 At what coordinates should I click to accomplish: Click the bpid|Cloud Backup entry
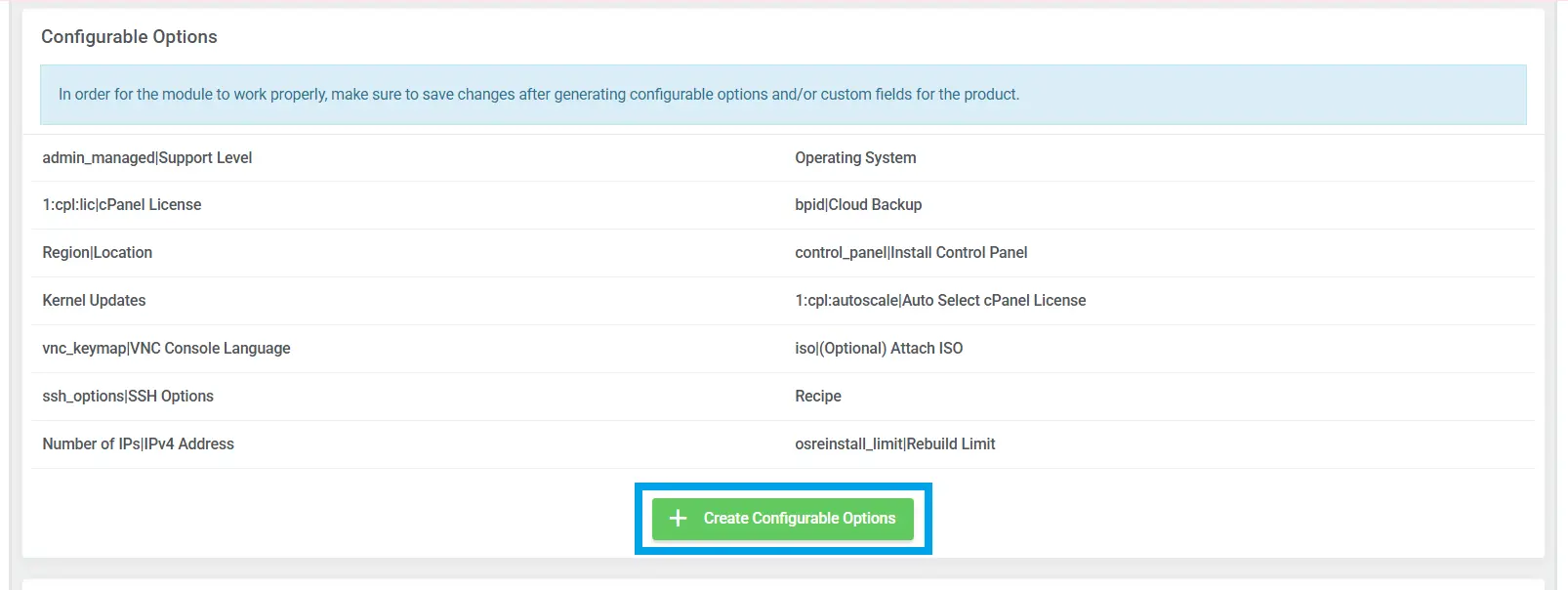pyautogui.click(x=858, y=204)
